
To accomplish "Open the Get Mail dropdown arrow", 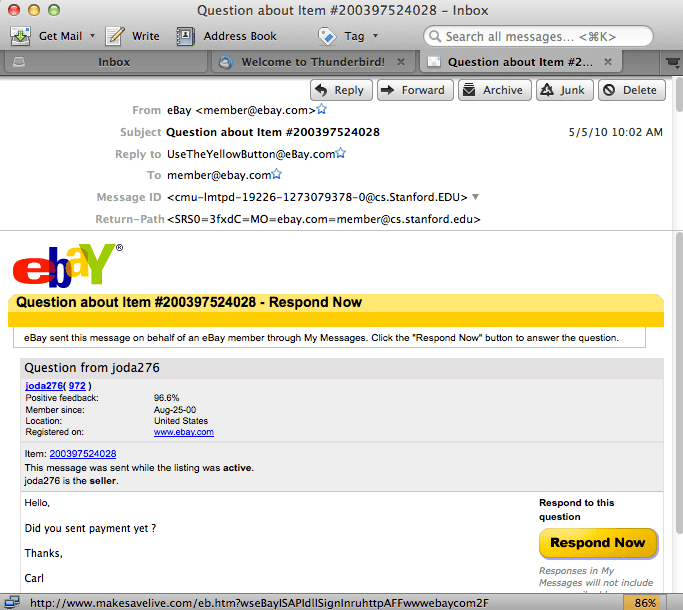I will pyautogui.click(x=92, y=36).
